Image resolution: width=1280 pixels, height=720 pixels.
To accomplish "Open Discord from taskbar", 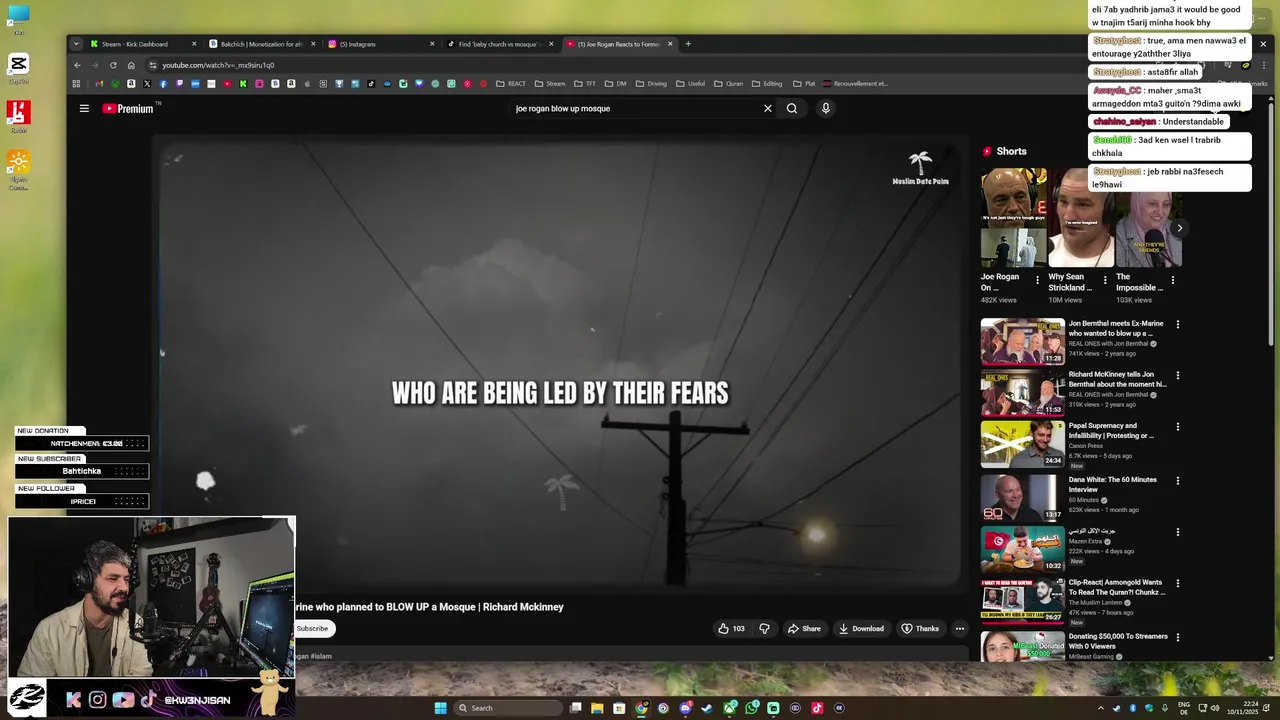I will click(685, 708).
